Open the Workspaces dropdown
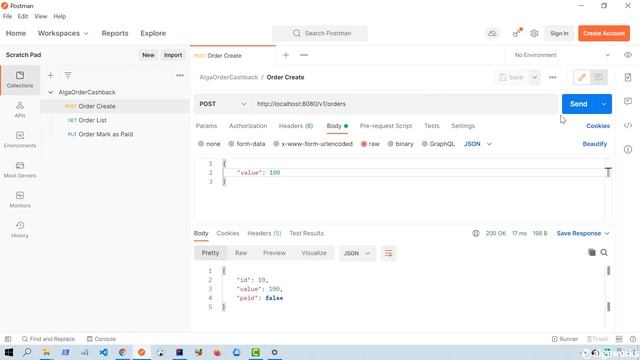This screenshot has width=640, height=360. coord(63,33)
